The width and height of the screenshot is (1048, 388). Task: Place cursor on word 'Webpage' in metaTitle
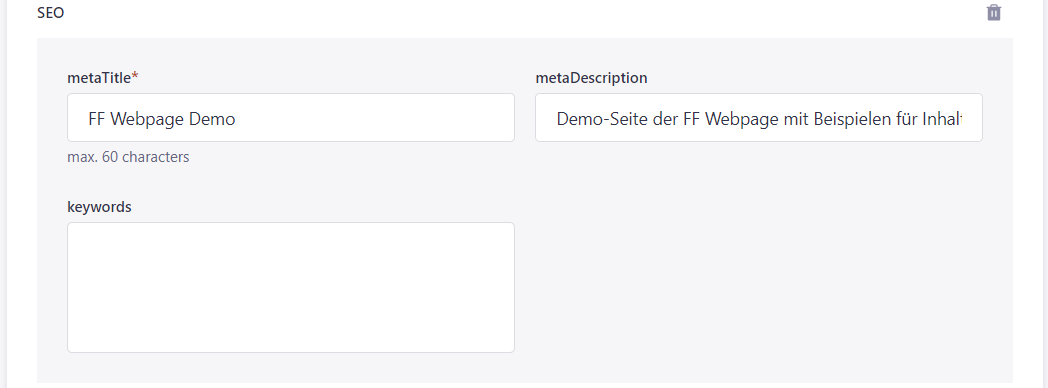tap(148, 119)
